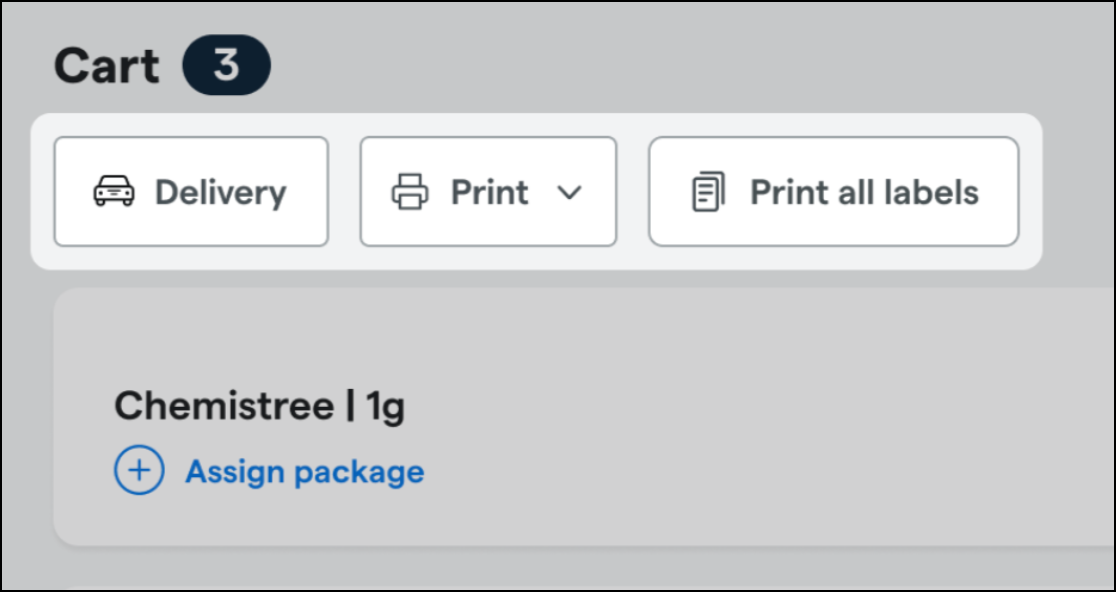Expand the Print chevron arrow
The width and height of the screenshot is (1116, 592).
(x=569, y=192)
